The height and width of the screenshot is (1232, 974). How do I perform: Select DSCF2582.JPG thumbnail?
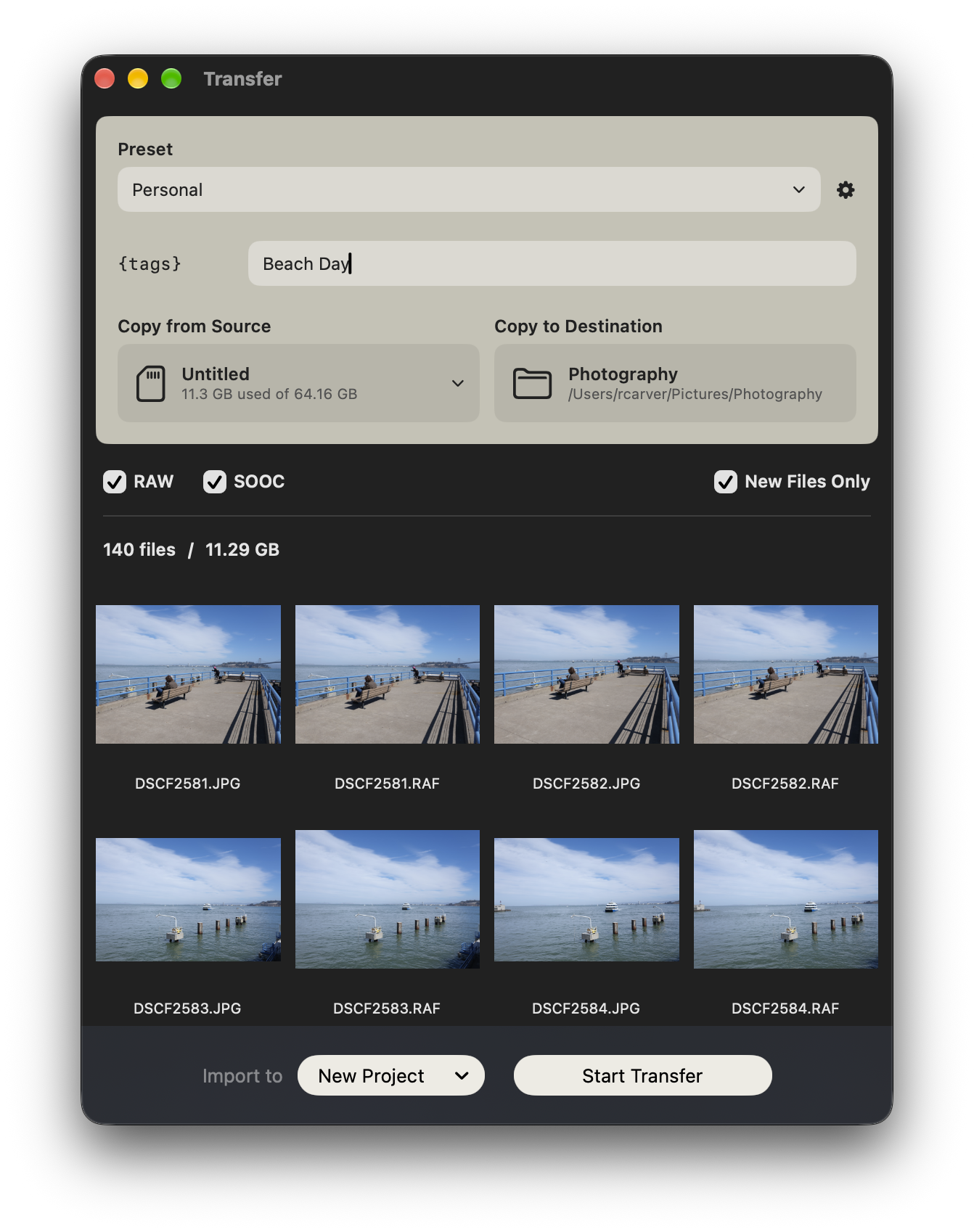[586, 674]
